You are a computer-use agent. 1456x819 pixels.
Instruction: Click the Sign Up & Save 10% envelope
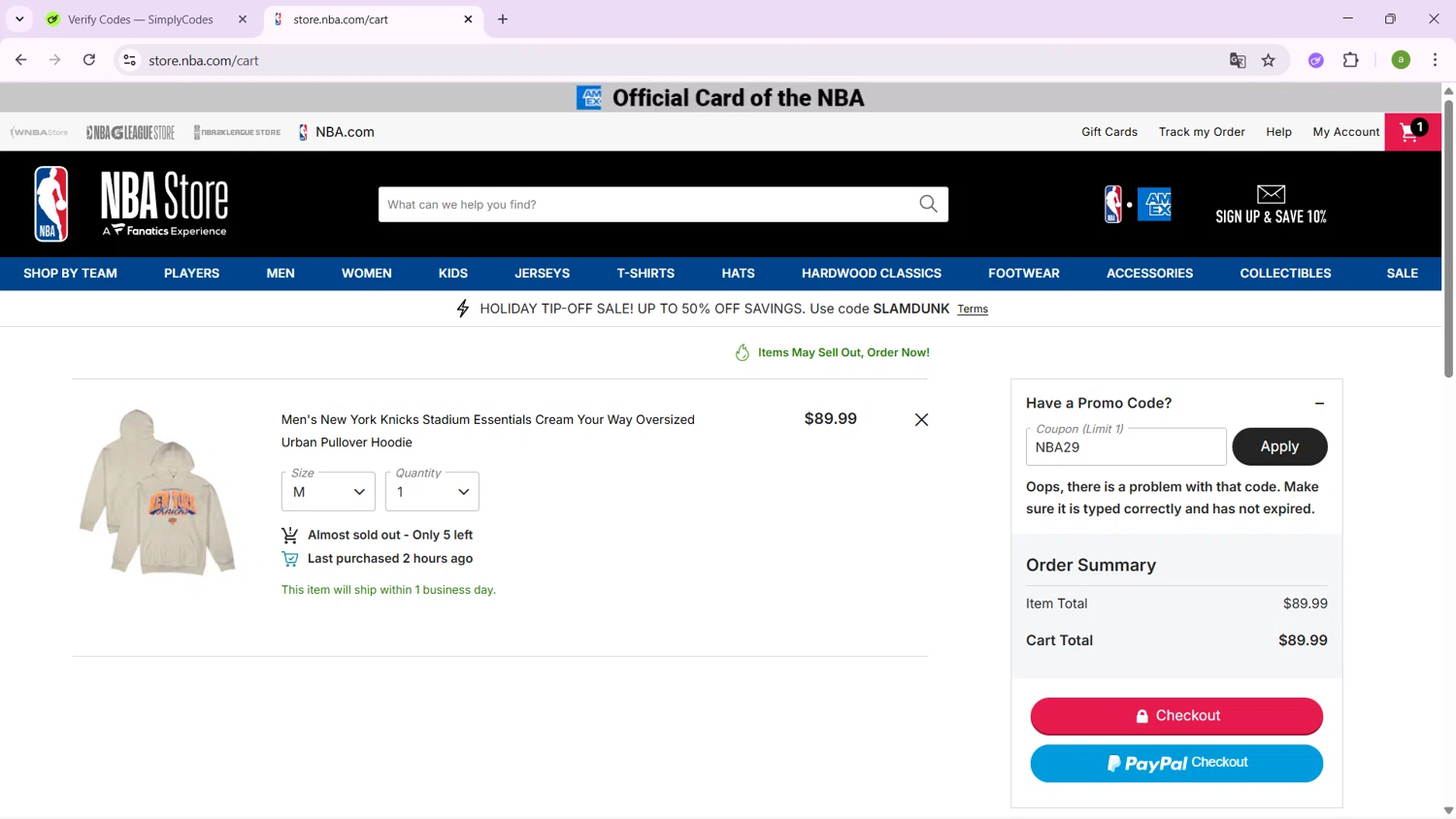tap(1271, 194)
